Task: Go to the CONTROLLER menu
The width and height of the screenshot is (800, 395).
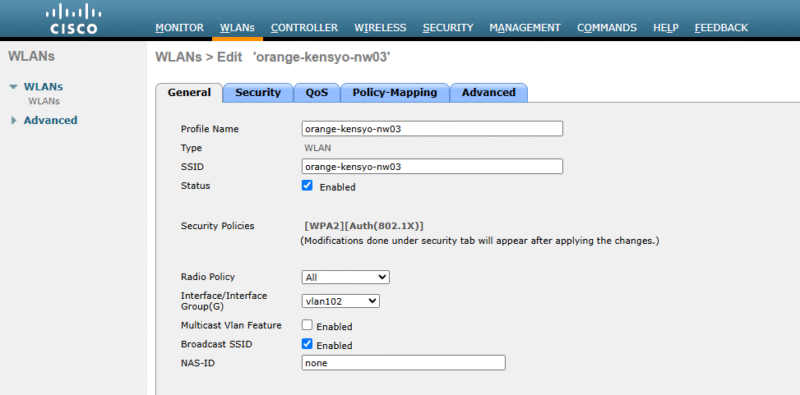Action: [304, 28]
